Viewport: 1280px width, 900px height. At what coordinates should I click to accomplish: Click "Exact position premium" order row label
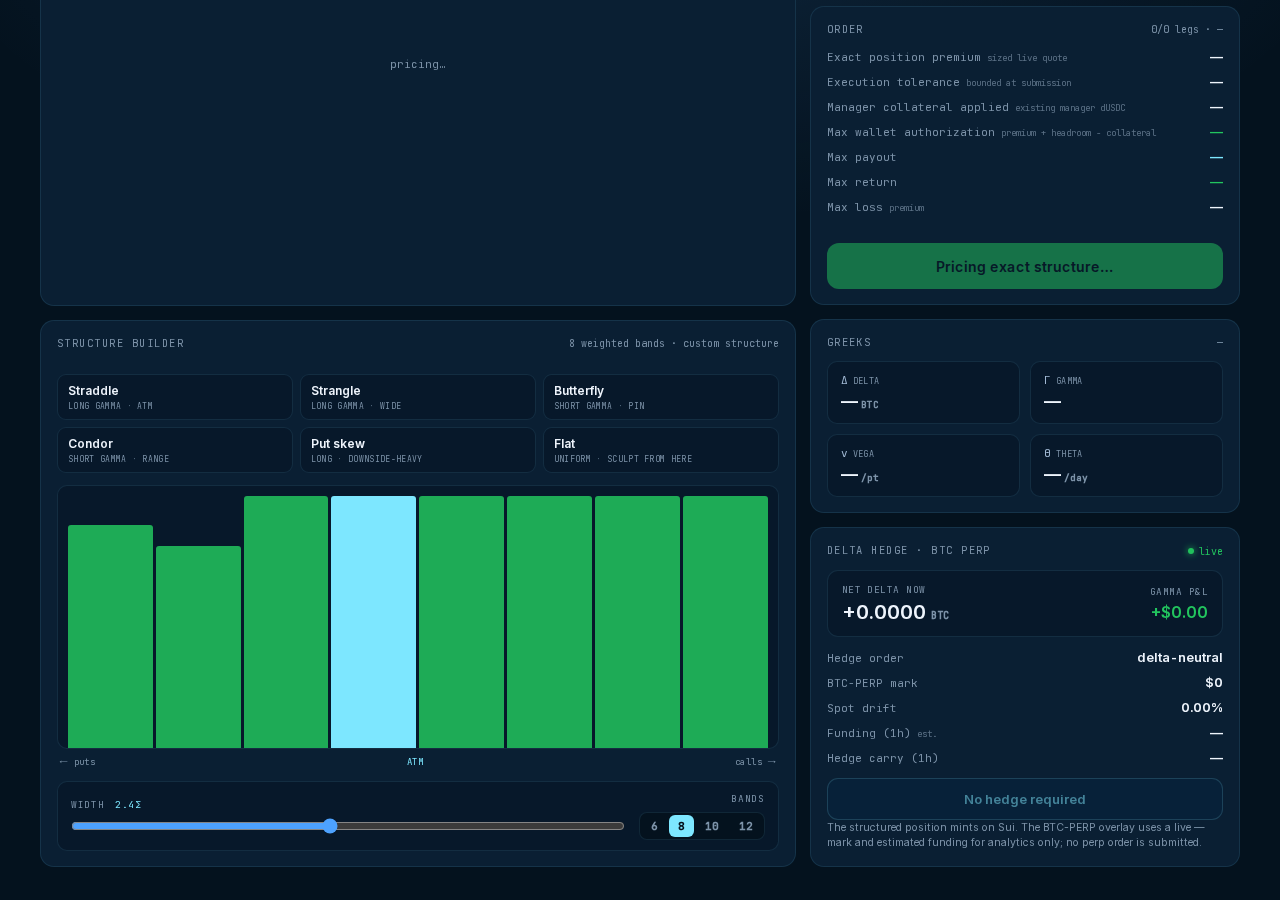pyautogui.click(x=904, y=57)
